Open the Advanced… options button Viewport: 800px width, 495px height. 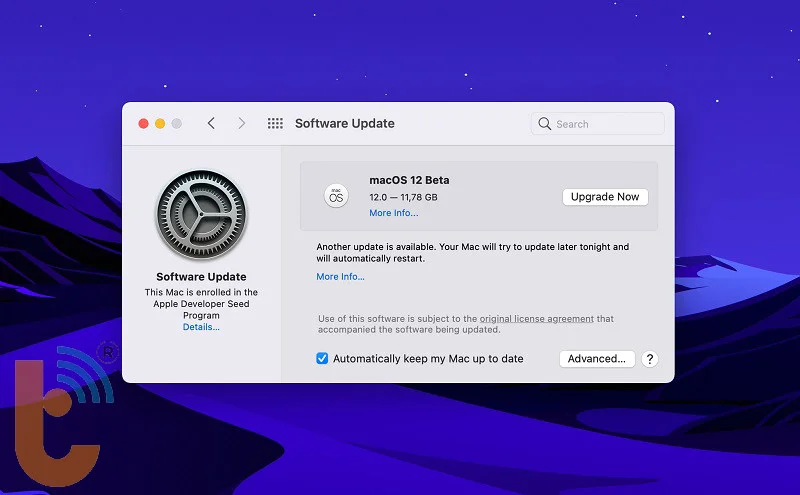pos(597,359)
